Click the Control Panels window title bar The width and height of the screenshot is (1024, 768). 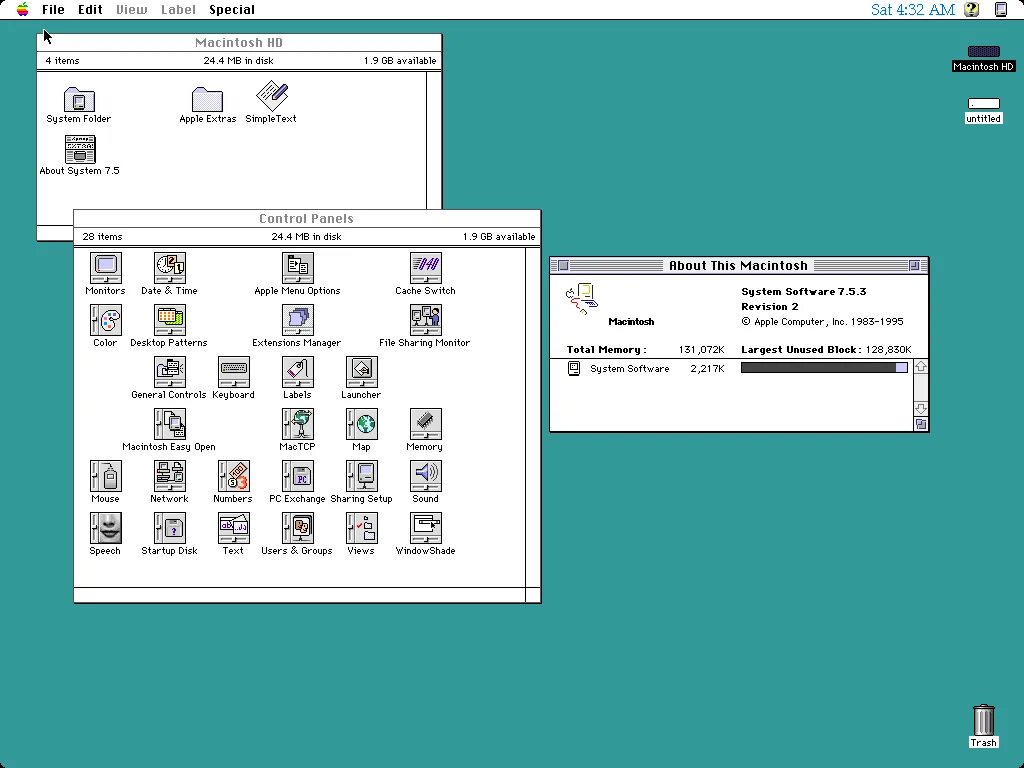click(307, 219)
